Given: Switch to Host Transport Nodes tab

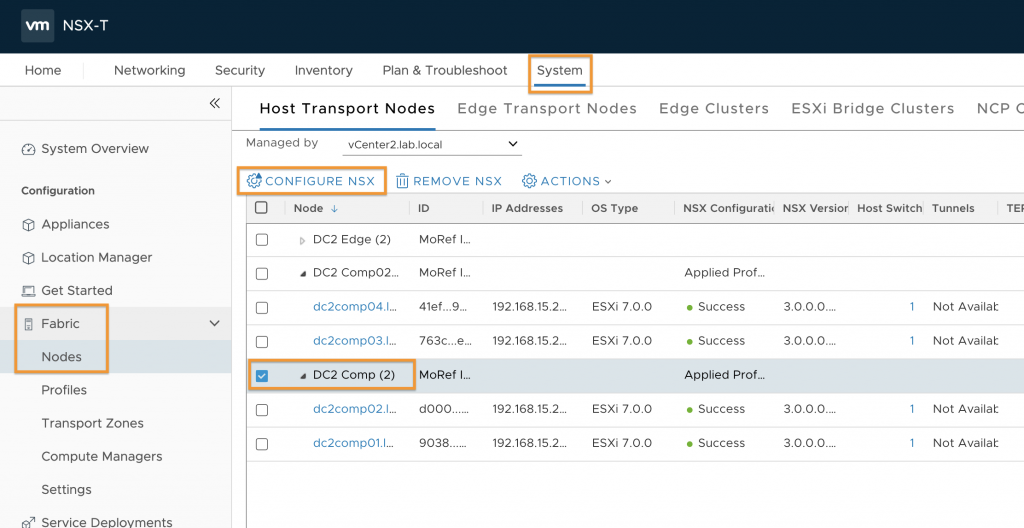Looking at the screenshot, I should tap(347, 108).
